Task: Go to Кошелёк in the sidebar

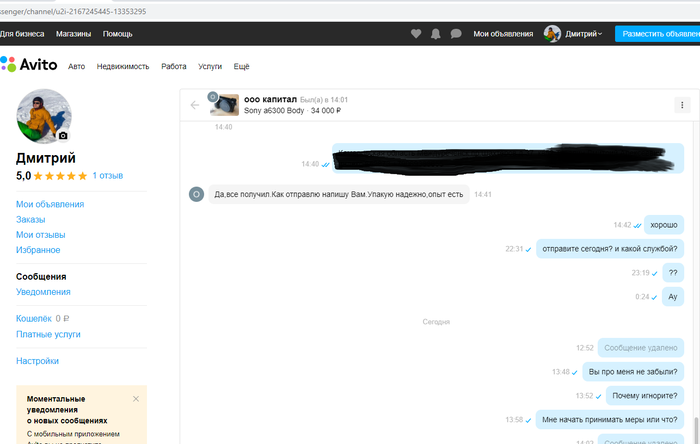Action: (x=34, y=318)
